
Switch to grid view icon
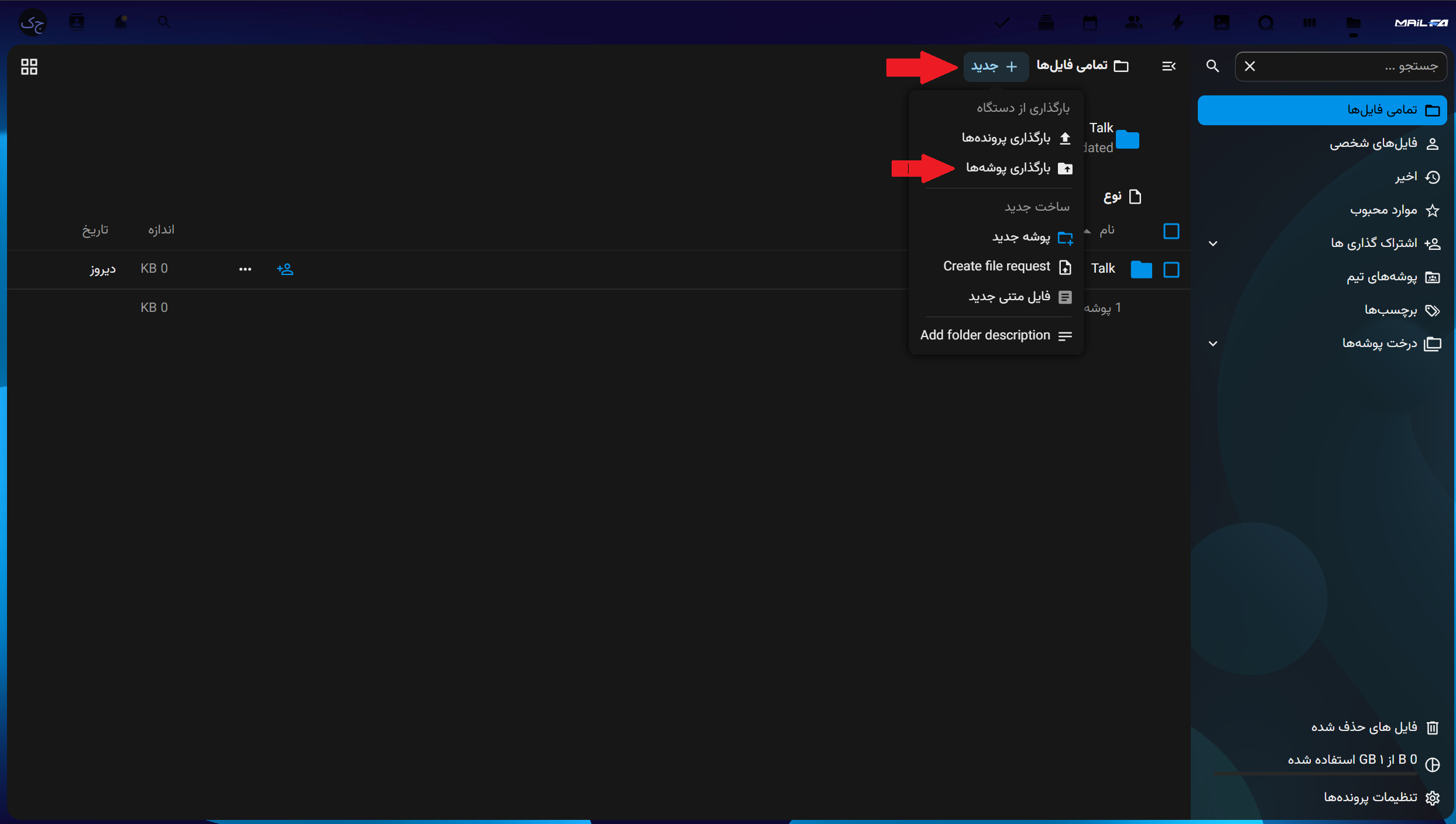[29, 67]
